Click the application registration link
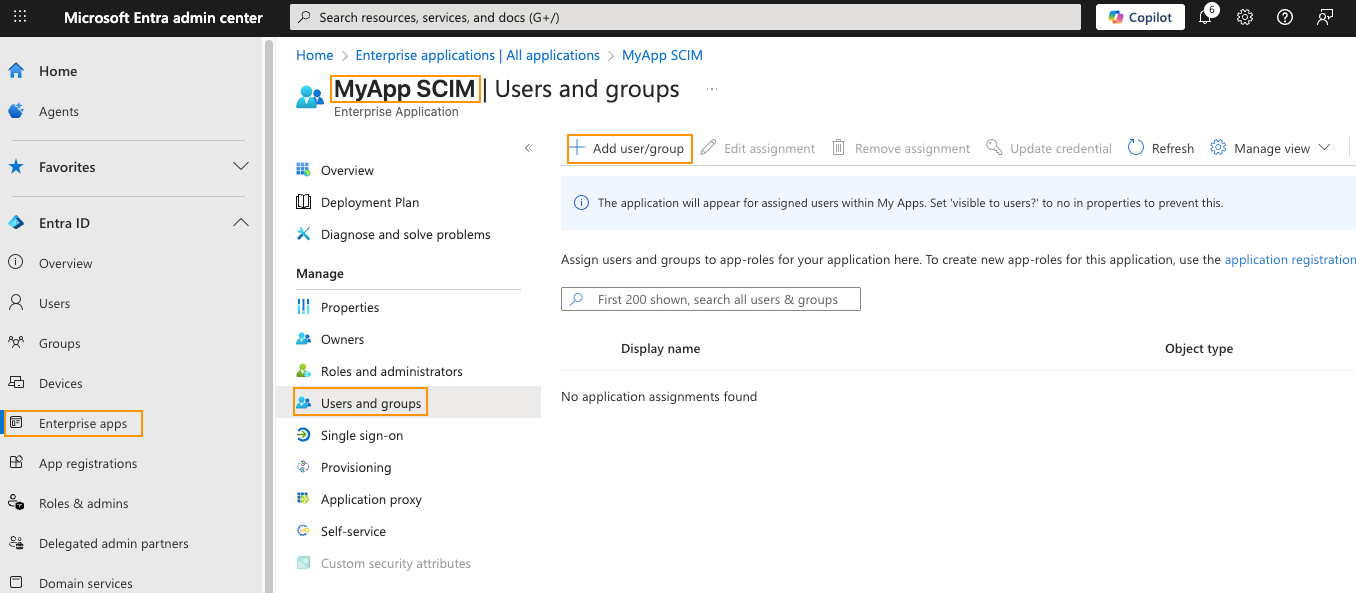Image resolution: width=1356 pixels, height=593 pixels. 1290,259
